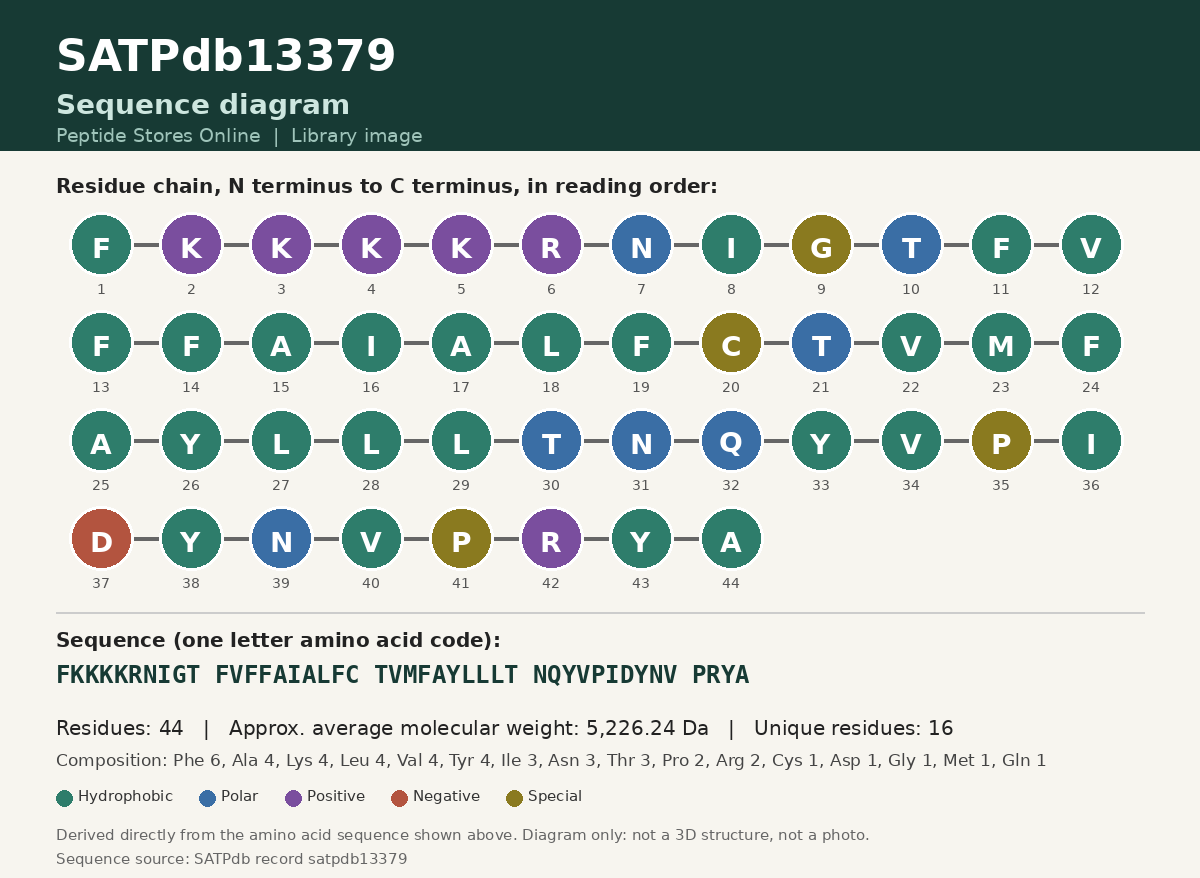Click the isoleucine I residue circle numbered 36
This screenshot has height=878, width=1200.
point(1091,441)
